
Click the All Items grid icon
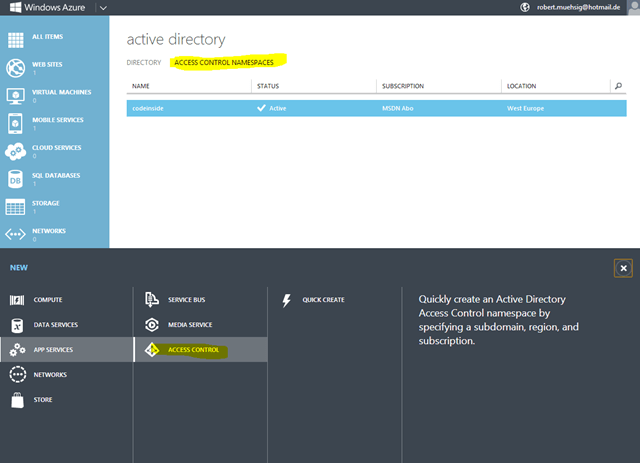point(16,40)
